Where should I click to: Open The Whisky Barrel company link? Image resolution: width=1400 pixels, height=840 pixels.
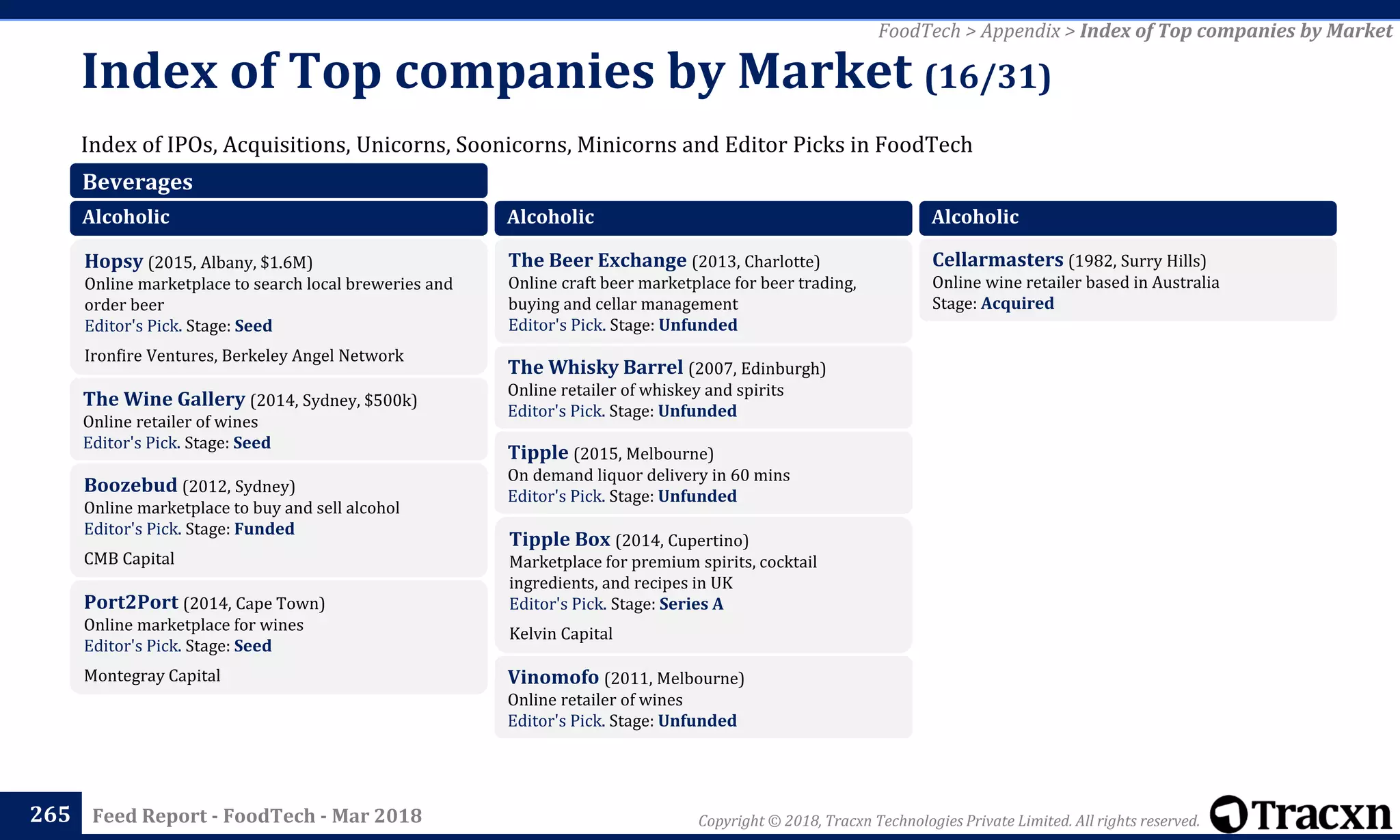point(595,368)
